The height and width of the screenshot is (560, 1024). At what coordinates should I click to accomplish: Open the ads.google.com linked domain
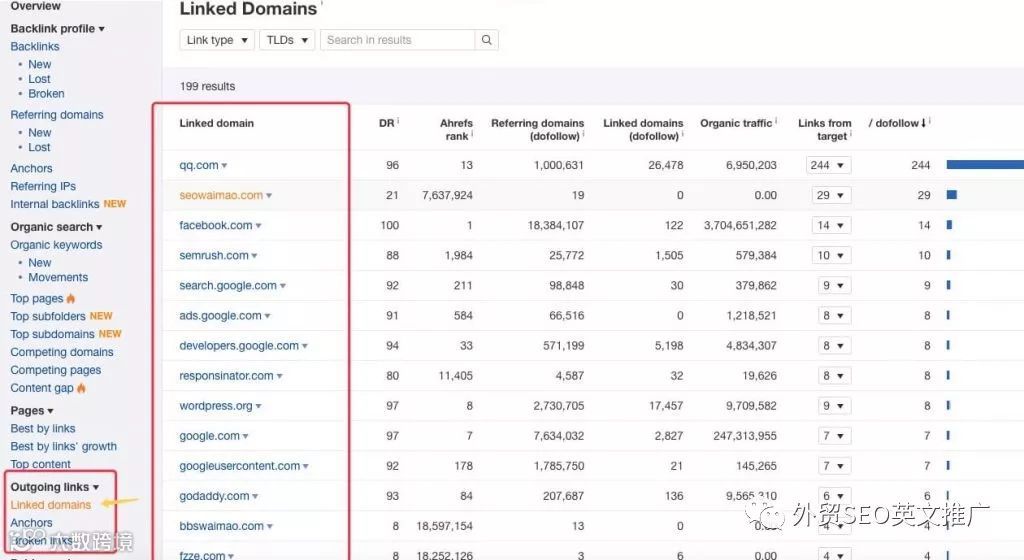click(220, 315)
